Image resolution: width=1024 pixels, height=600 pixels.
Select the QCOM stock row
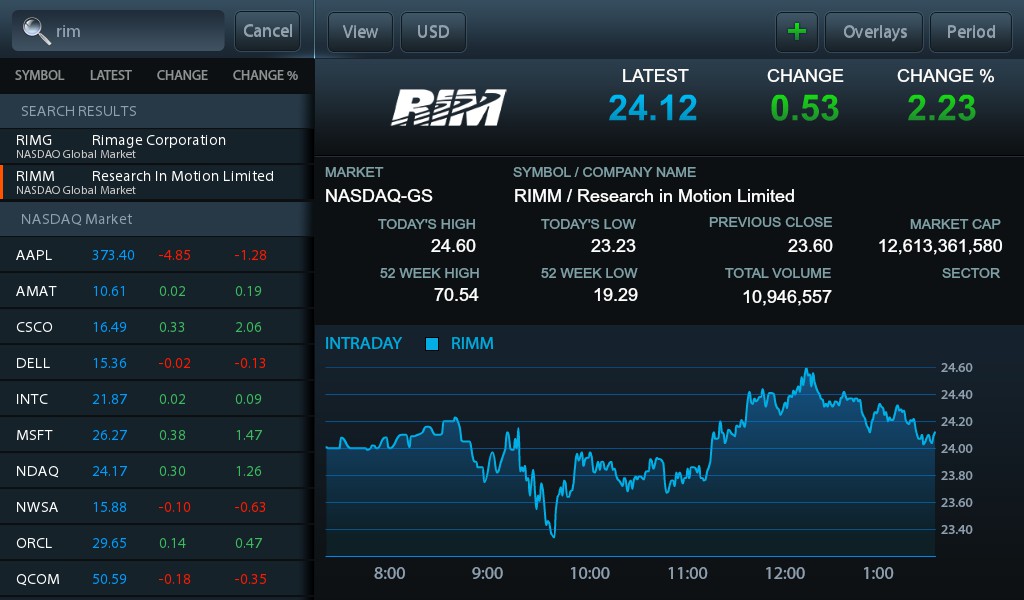[157, 579]
